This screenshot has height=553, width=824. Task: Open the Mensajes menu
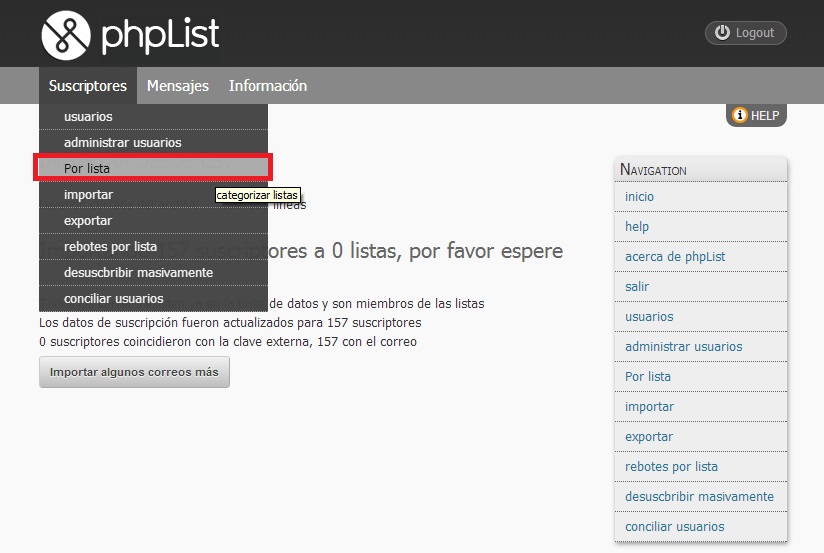178,86
